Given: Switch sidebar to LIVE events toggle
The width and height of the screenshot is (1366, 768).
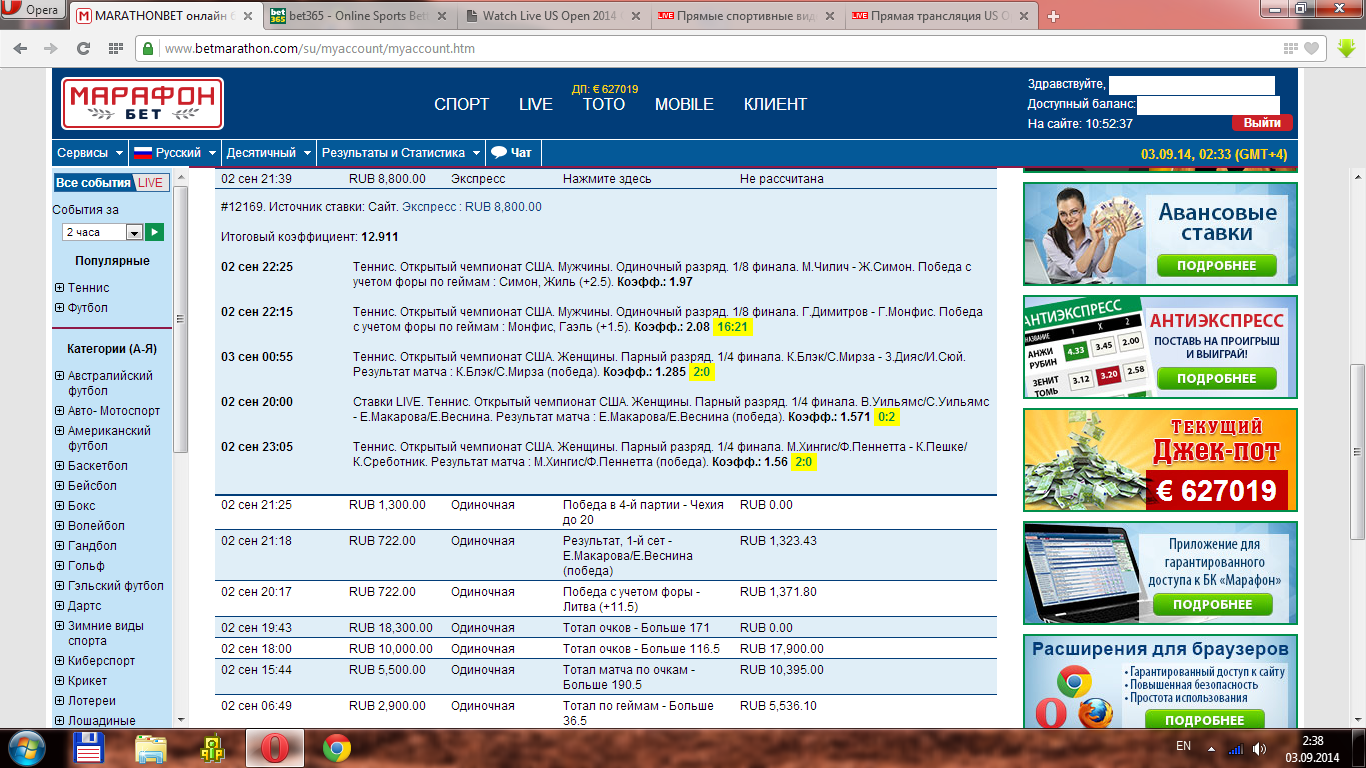Looking at the screenshot, I should (151, 182).
